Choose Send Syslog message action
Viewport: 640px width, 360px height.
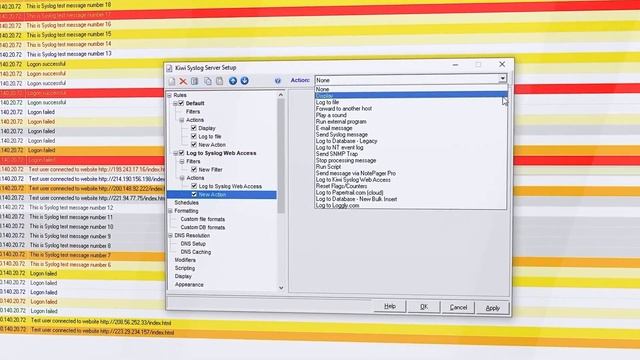point(411,135)
